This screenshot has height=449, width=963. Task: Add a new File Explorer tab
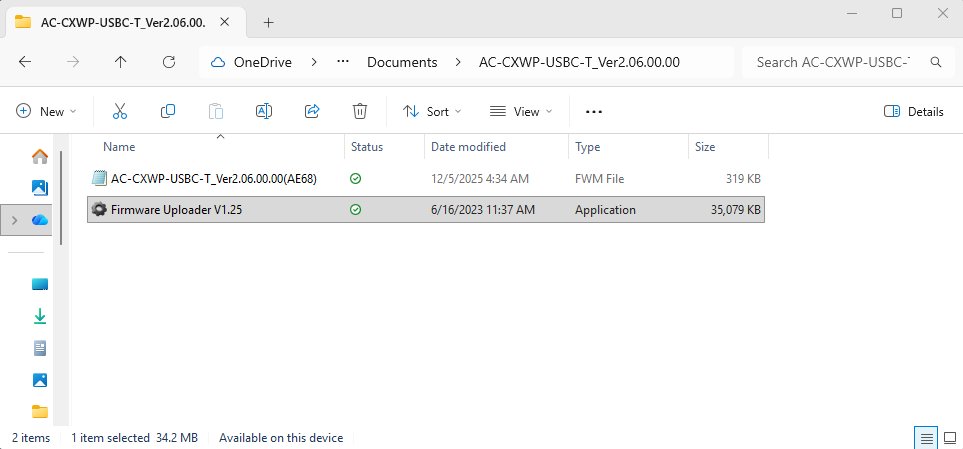(268, 22)
